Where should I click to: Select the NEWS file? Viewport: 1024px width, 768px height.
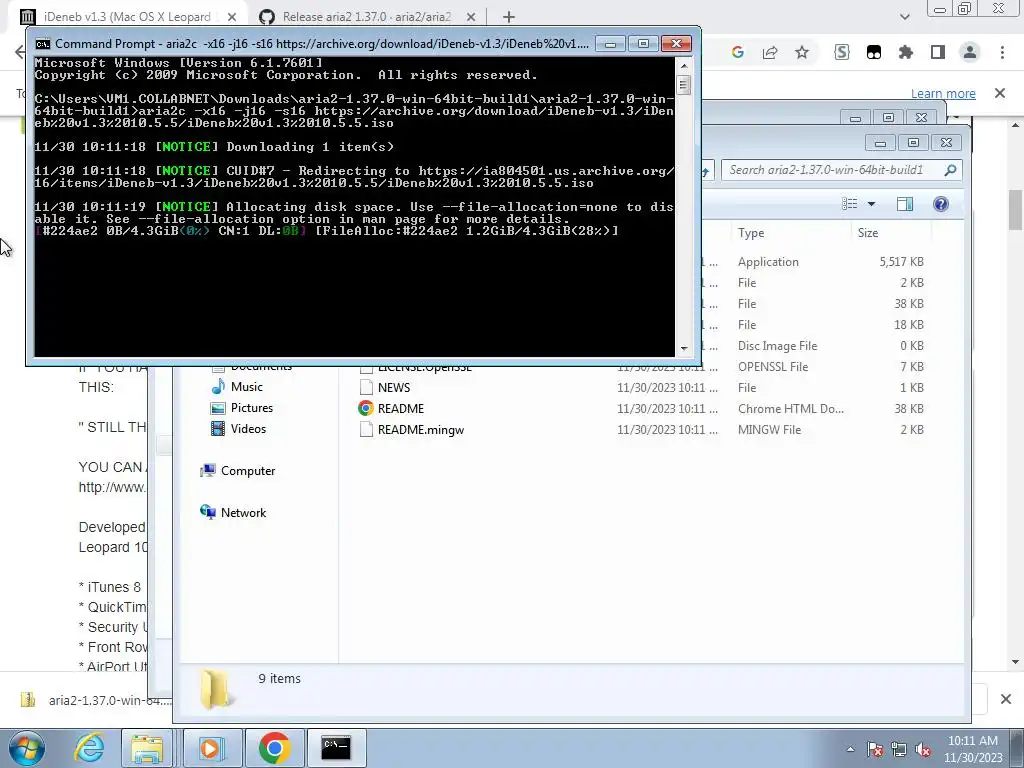(x=394, y=388)
